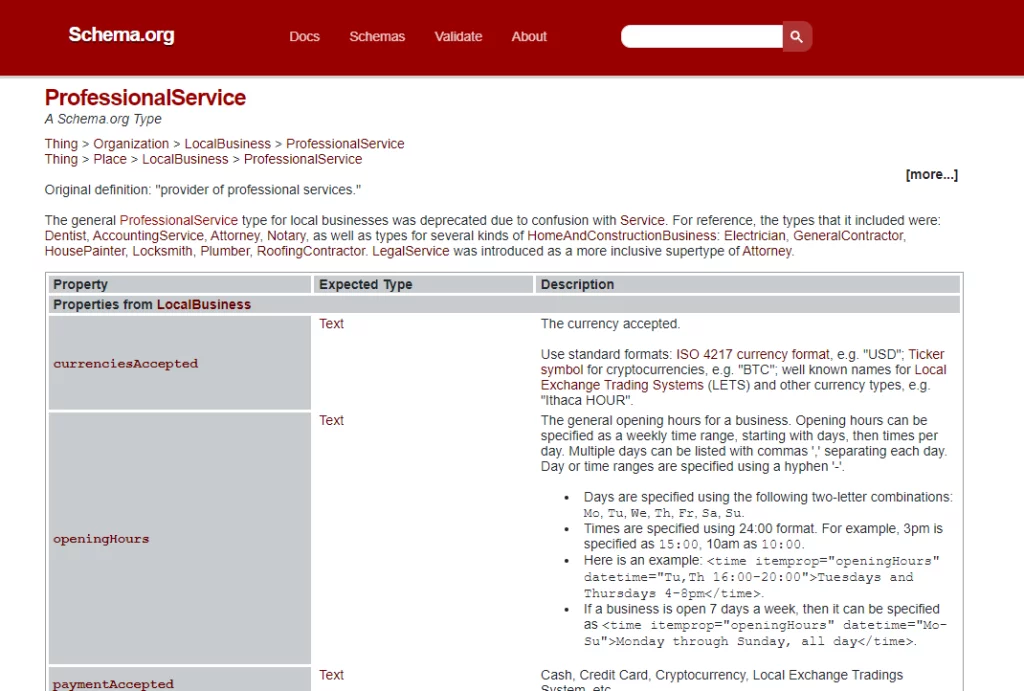
Task: Open the HomeAndConstructionBusiness link
Action: (622, 236)
